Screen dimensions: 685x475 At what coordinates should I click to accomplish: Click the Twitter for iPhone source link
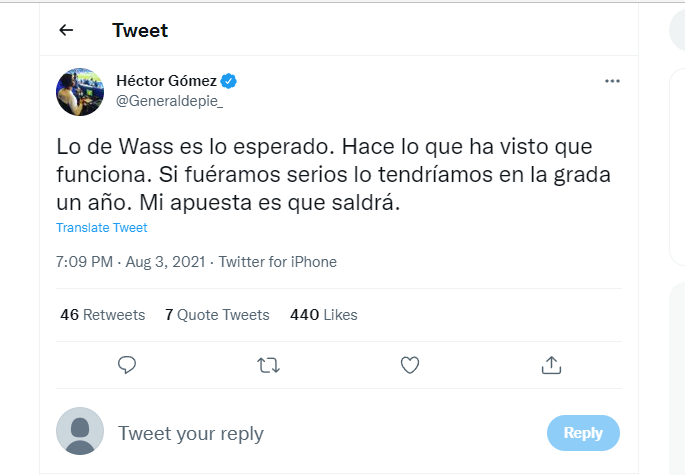coord(277,262)
